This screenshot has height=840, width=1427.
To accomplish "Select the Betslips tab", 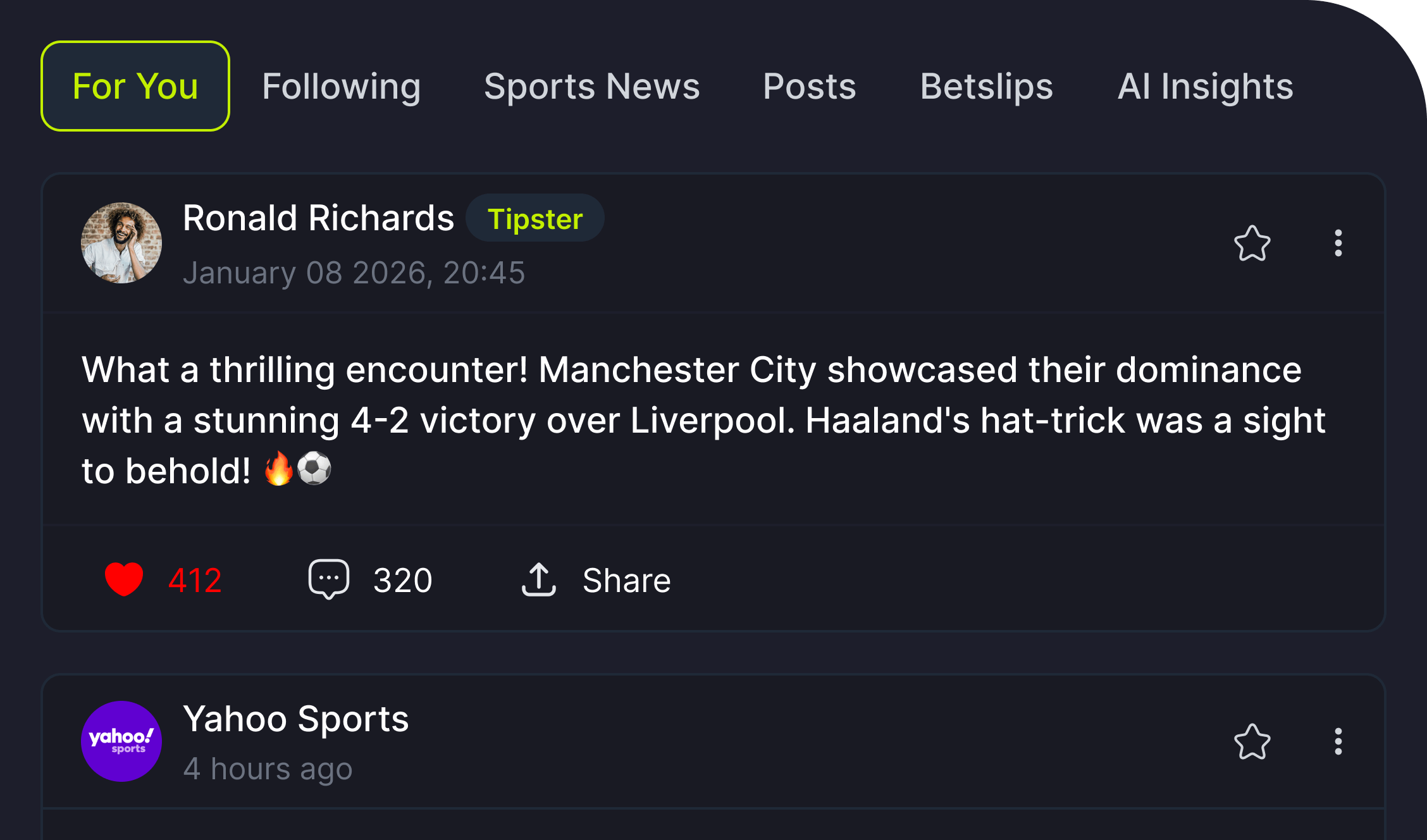I will point(986,87).
